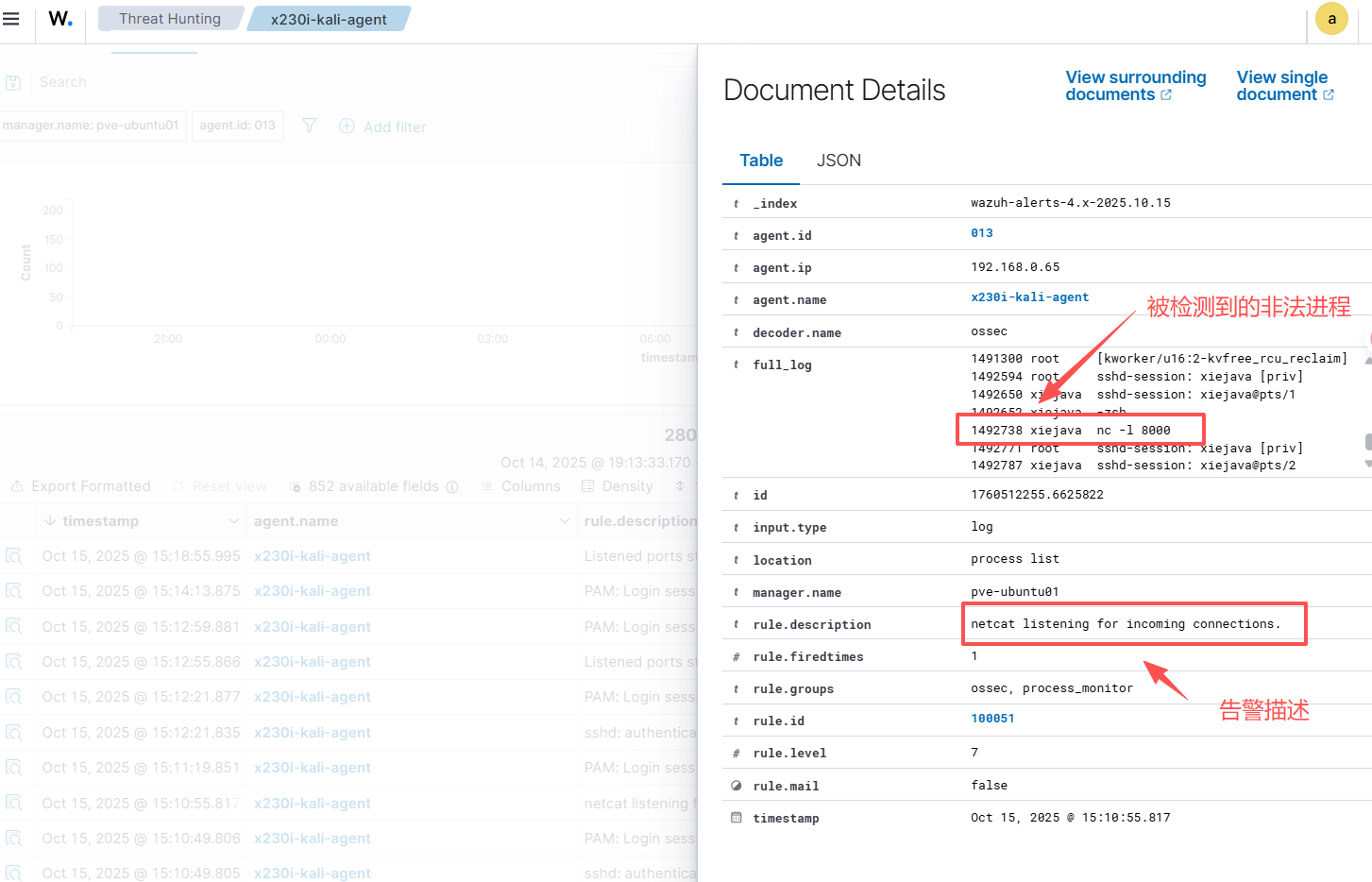Open agent.name column header chevron menu
Screen dimensions: 1372x882
(x=565, y=521)
